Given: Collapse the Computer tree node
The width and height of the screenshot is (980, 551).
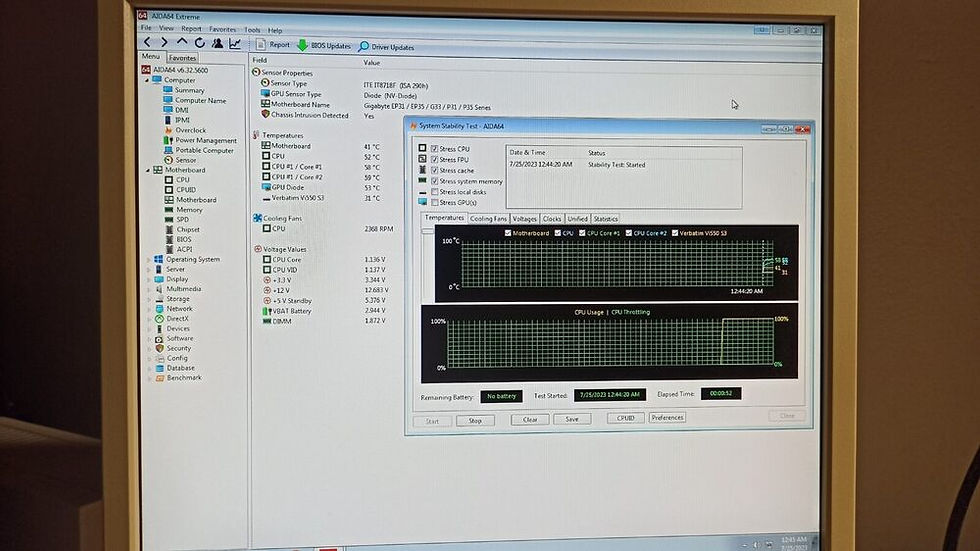Looking at the screenshot, I should pyautogui.click(x=148, y=80).
